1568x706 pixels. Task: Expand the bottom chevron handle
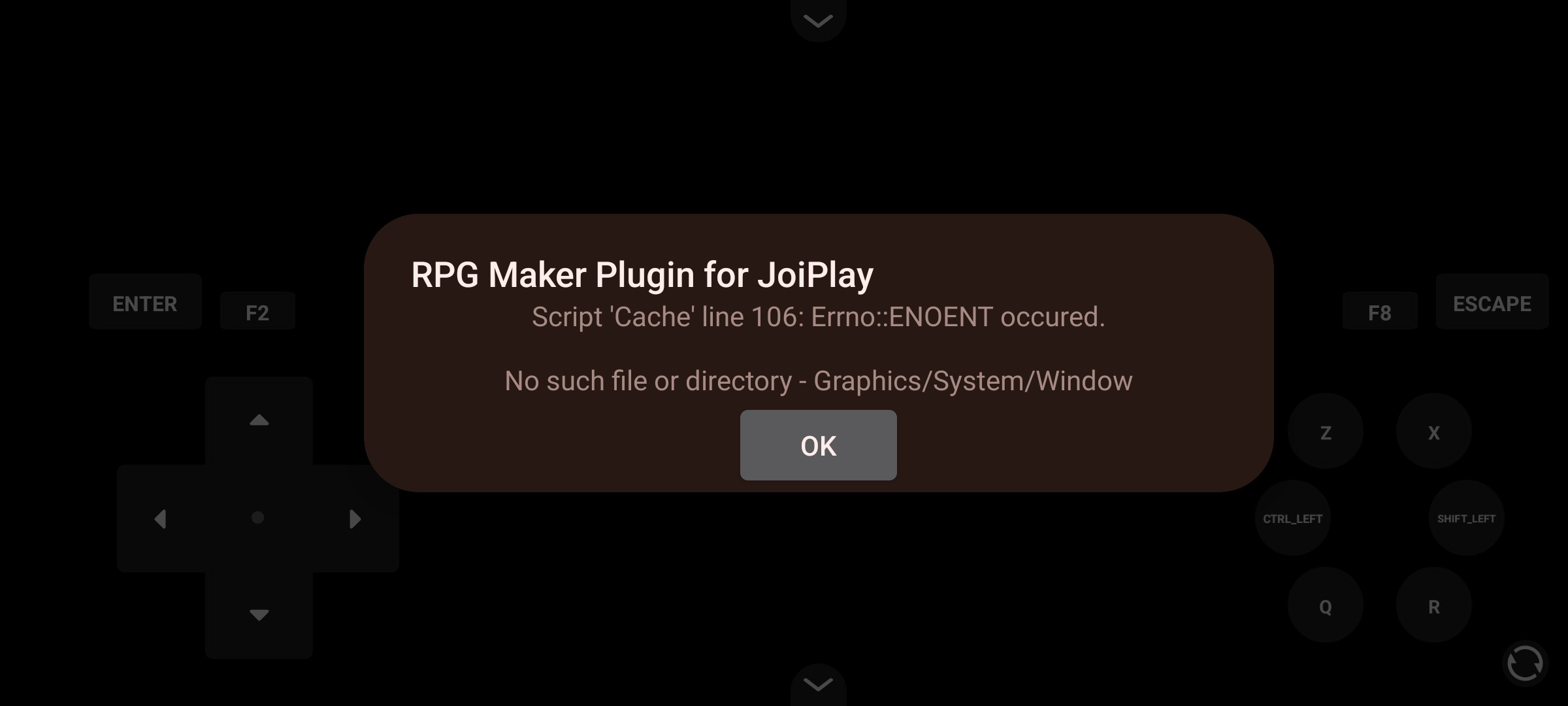(818, 684)
